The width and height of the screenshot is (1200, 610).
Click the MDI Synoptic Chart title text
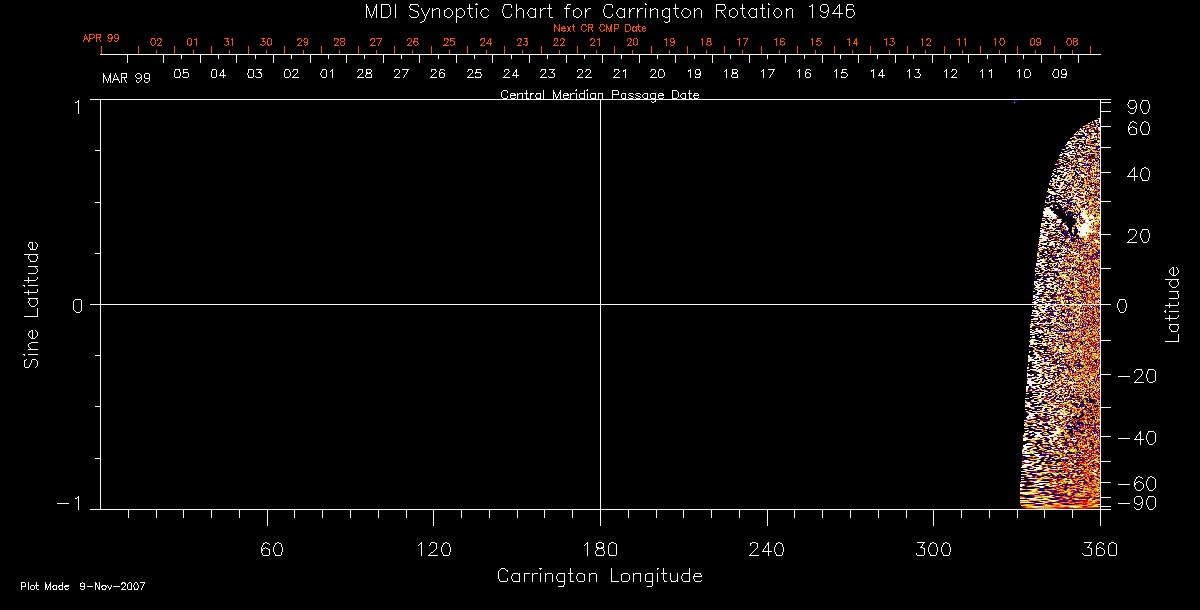tap(600, 11)
